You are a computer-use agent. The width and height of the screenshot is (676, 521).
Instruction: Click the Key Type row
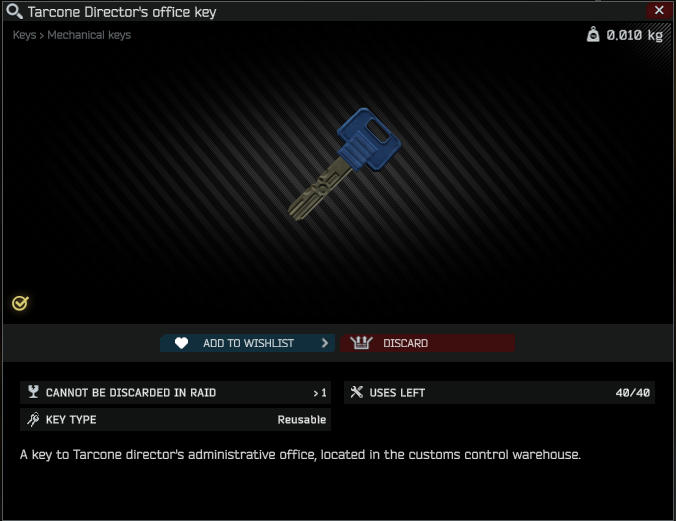175,419
